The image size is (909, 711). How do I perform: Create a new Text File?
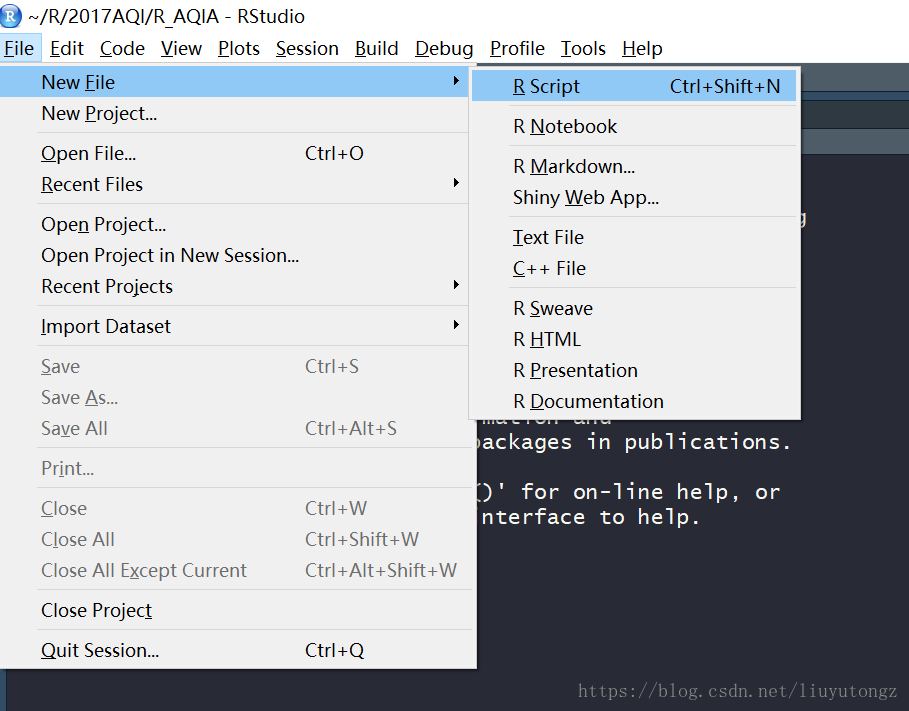[x=634, y=238]
